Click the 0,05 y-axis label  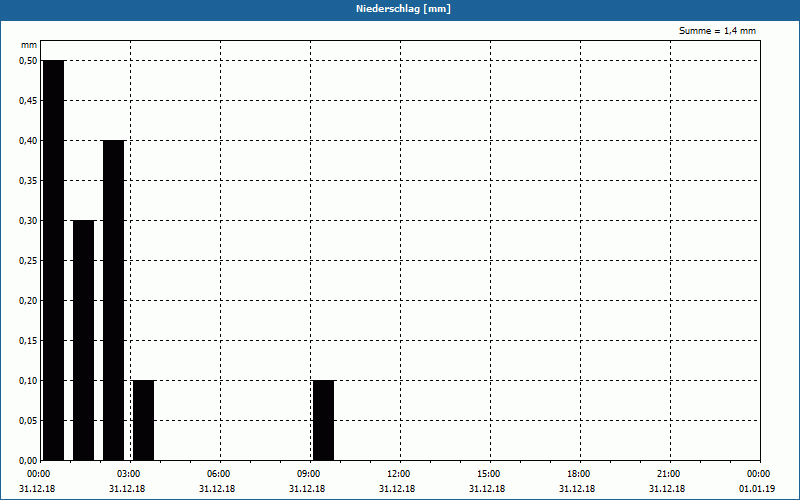pyautogui.click(x=28, y=421)
